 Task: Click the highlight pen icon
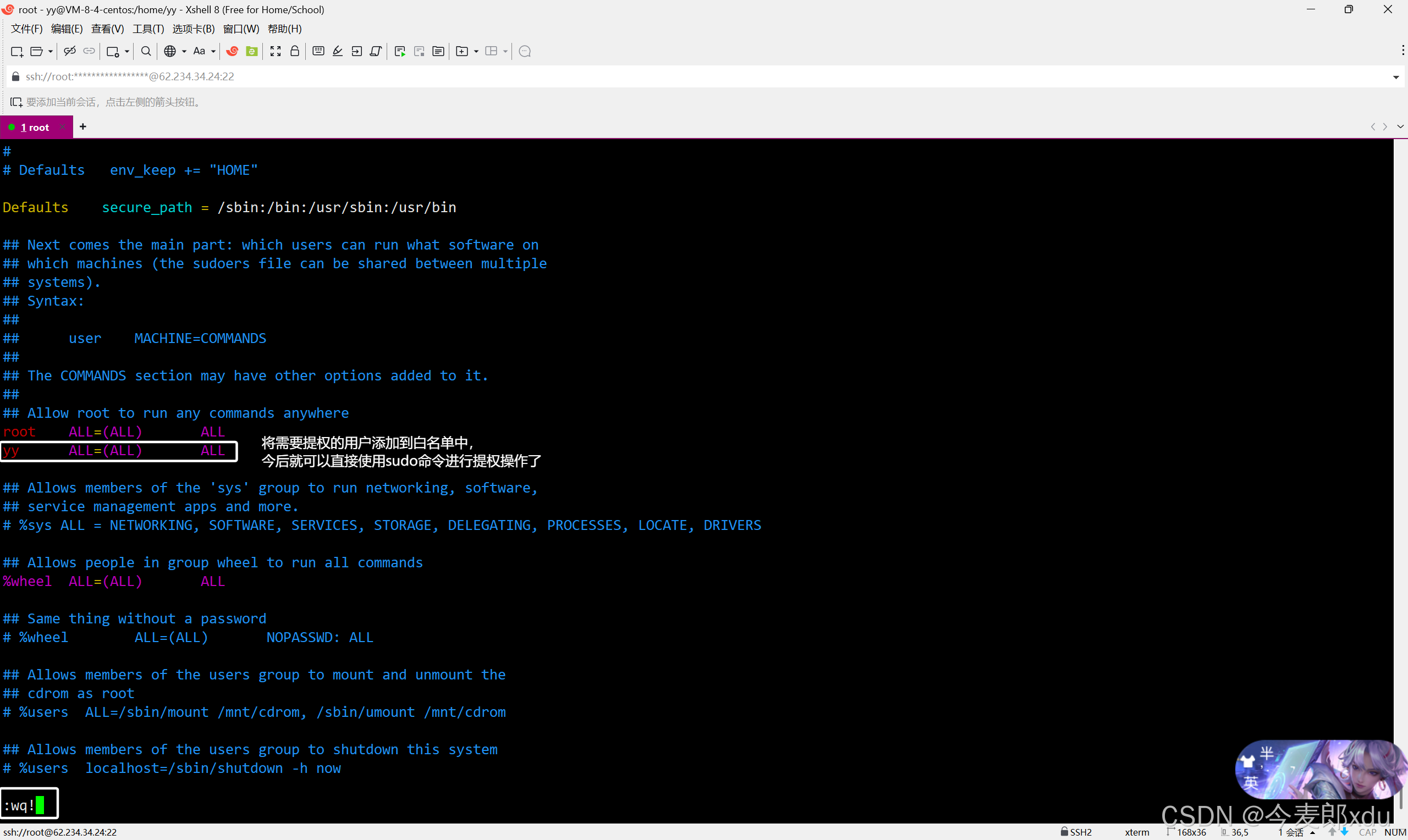pyautogui.click(x=337, y=52)
